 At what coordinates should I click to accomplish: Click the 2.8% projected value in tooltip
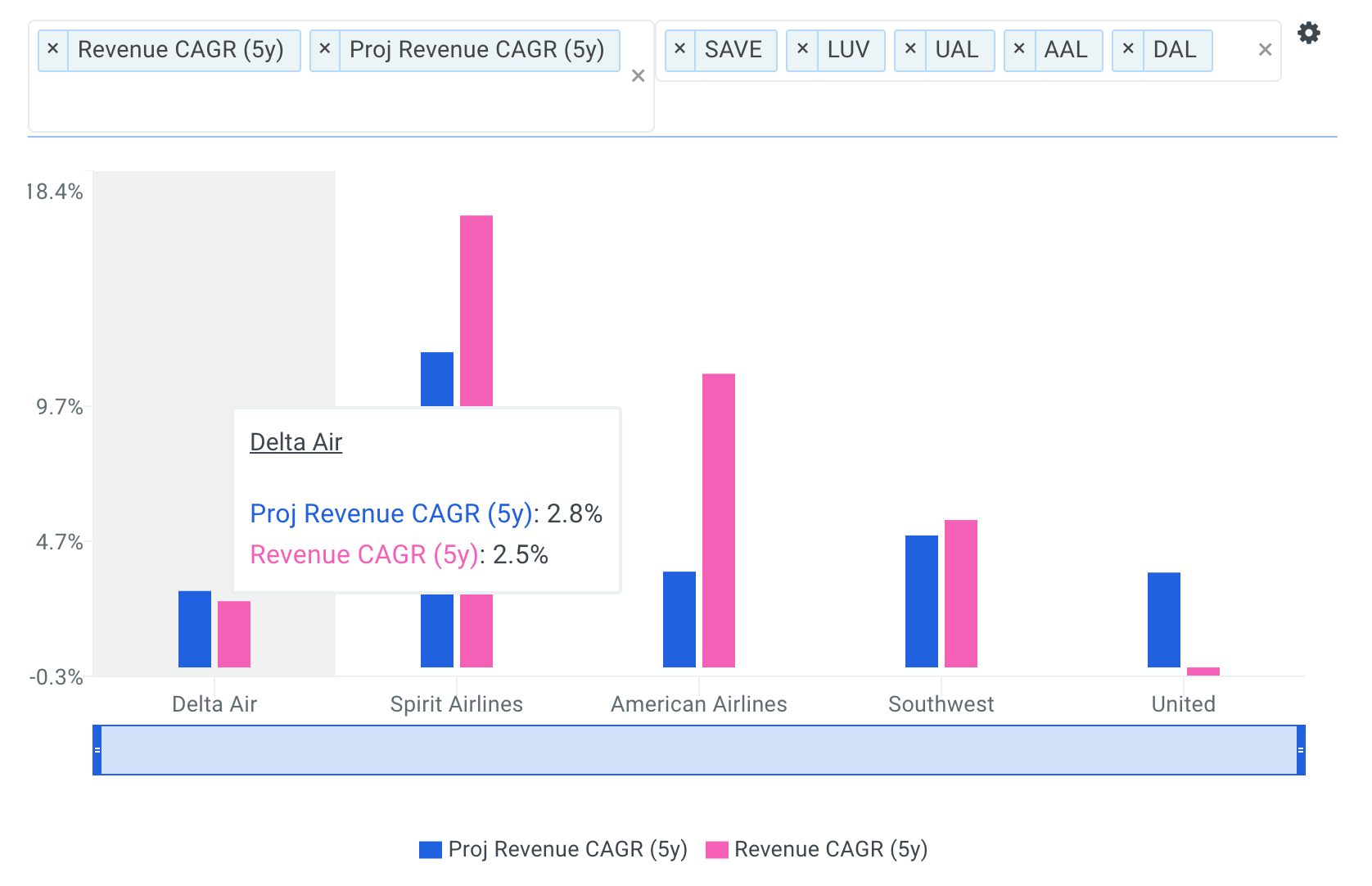coord(575,513)
